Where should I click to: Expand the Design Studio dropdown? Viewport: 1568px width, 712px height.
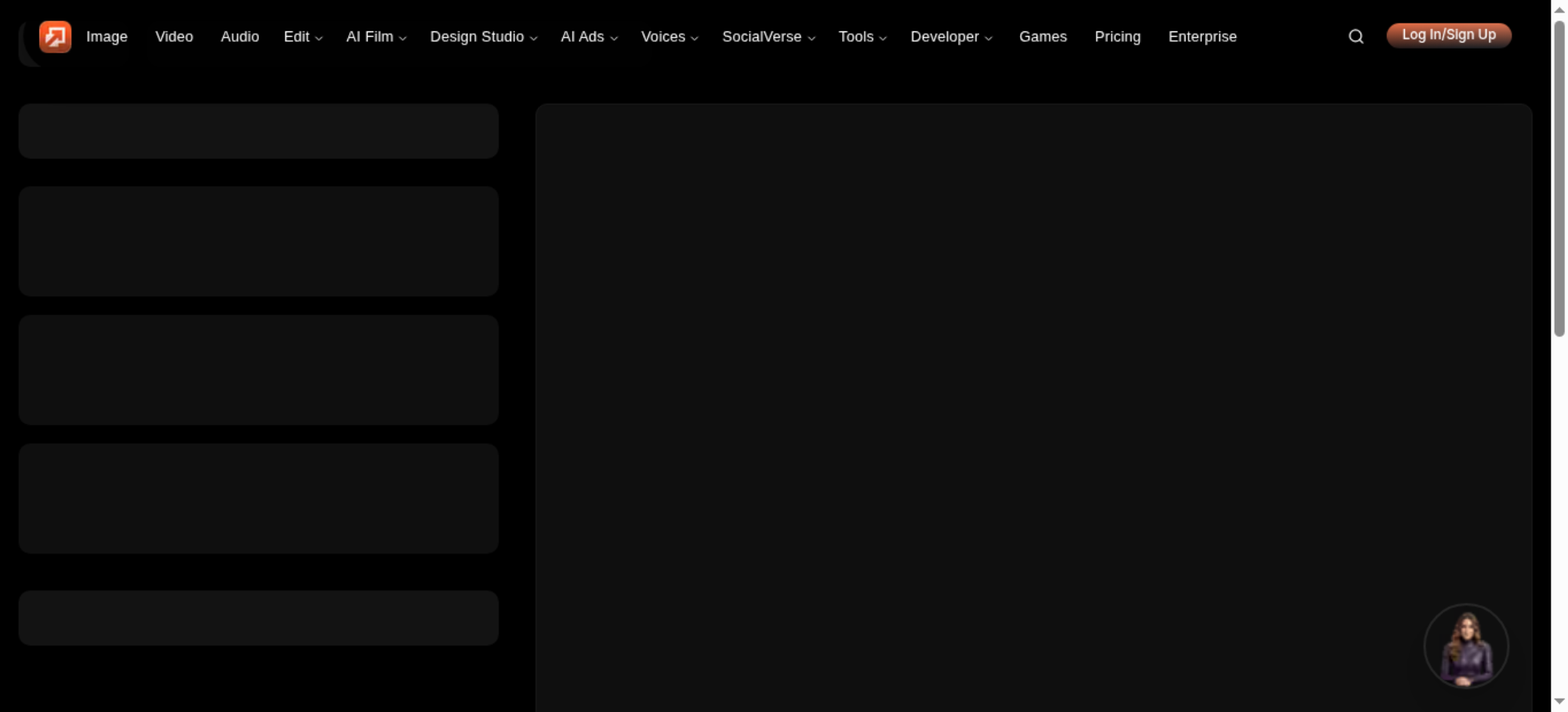pos(484,37)
